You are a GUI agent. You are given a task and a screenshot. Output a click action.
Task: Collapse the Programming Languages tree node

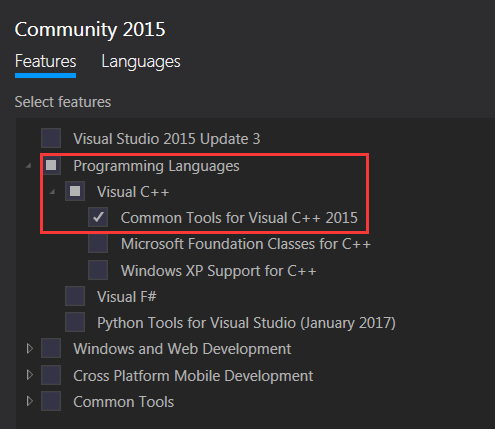pos(29,165)
